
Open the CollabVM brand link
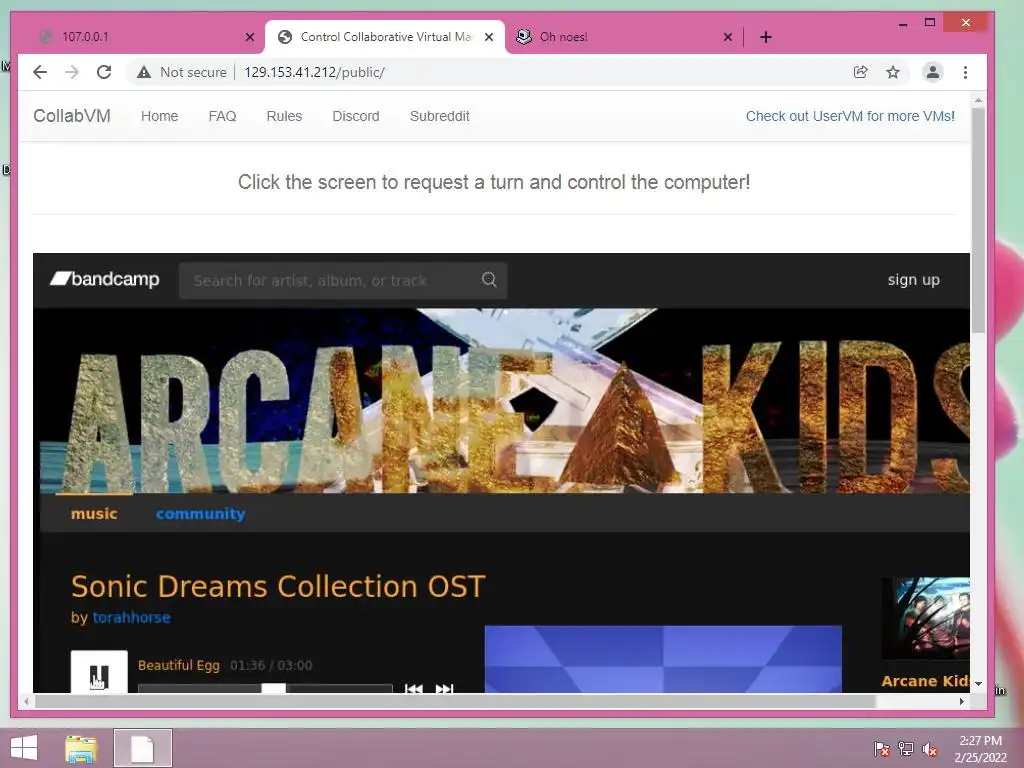click(72, 116)
